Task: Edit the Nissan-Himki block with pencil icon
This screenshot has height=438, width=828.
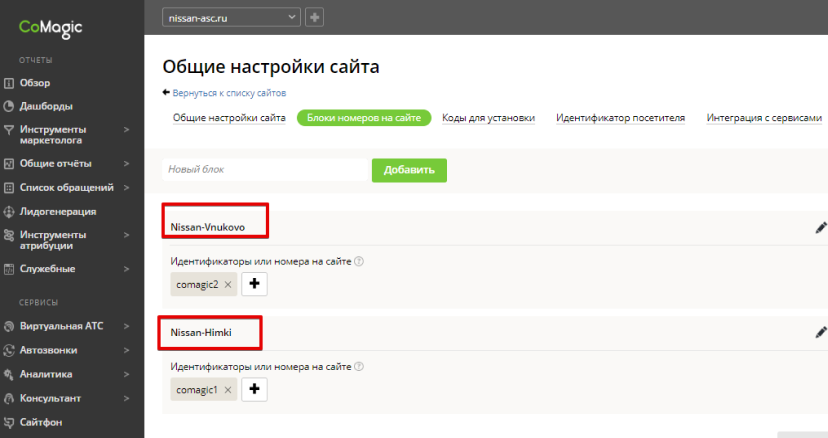Action: coord(821,332)
